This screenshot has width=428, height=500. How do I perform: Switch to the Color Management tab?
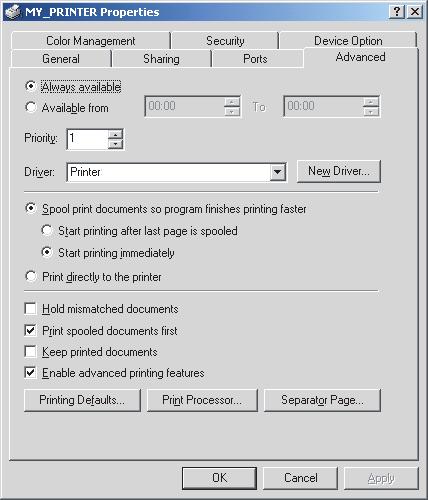point(91,41)
